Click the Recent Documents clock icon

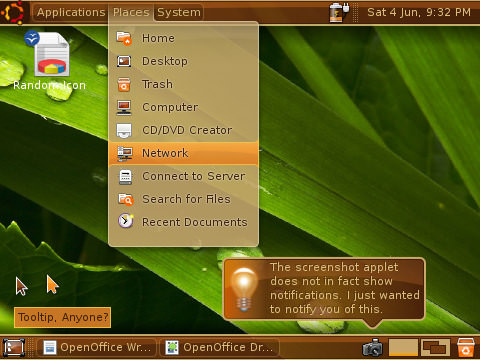click(126, 221)
